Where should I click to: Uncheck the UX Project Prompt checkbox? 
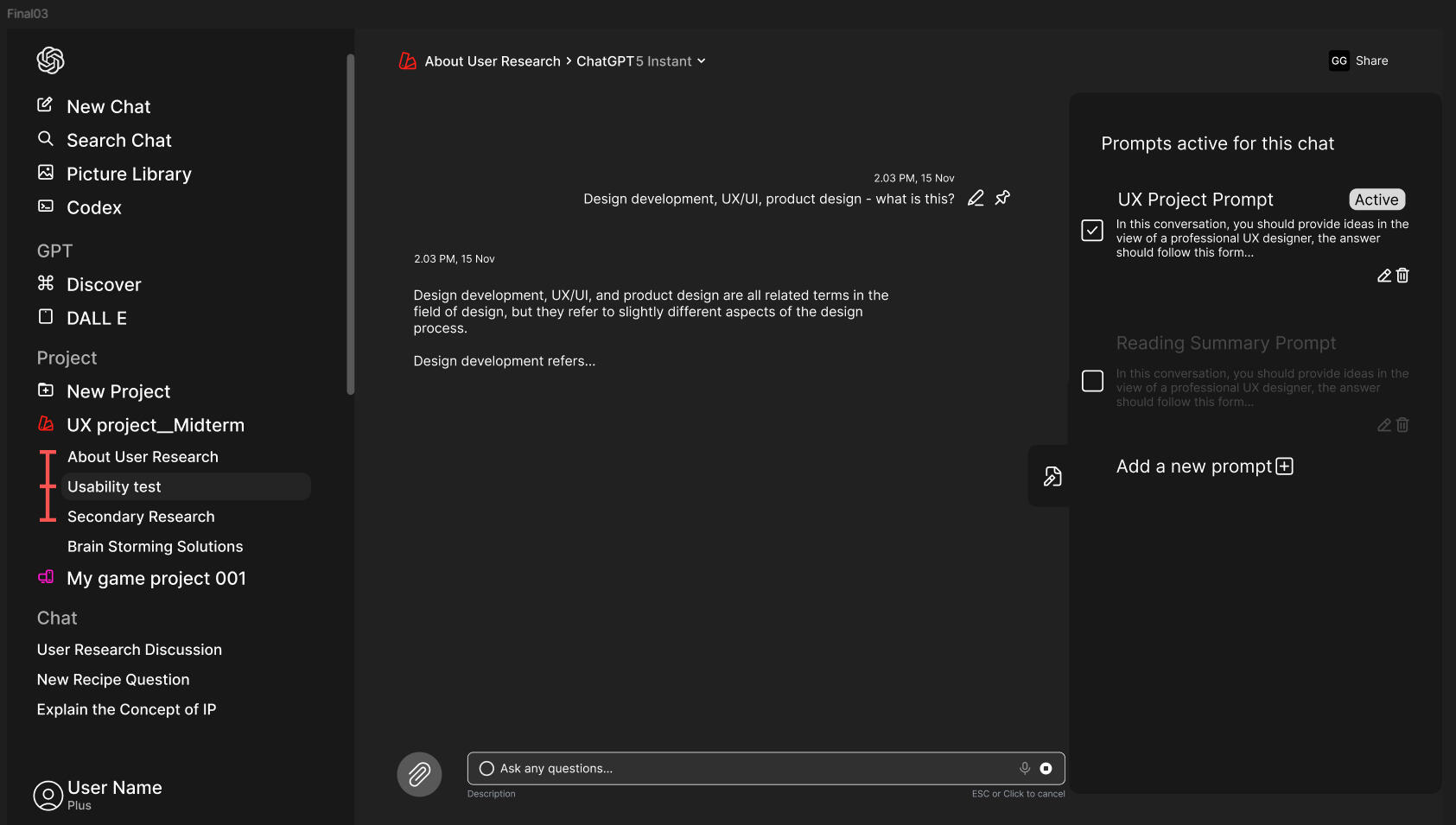(1092, 231)
